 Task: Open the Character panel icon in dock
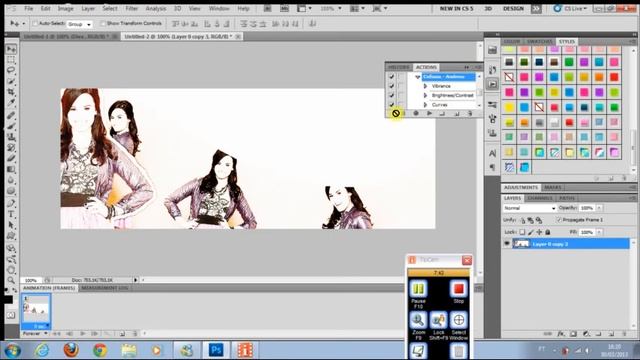coord(493,153)
